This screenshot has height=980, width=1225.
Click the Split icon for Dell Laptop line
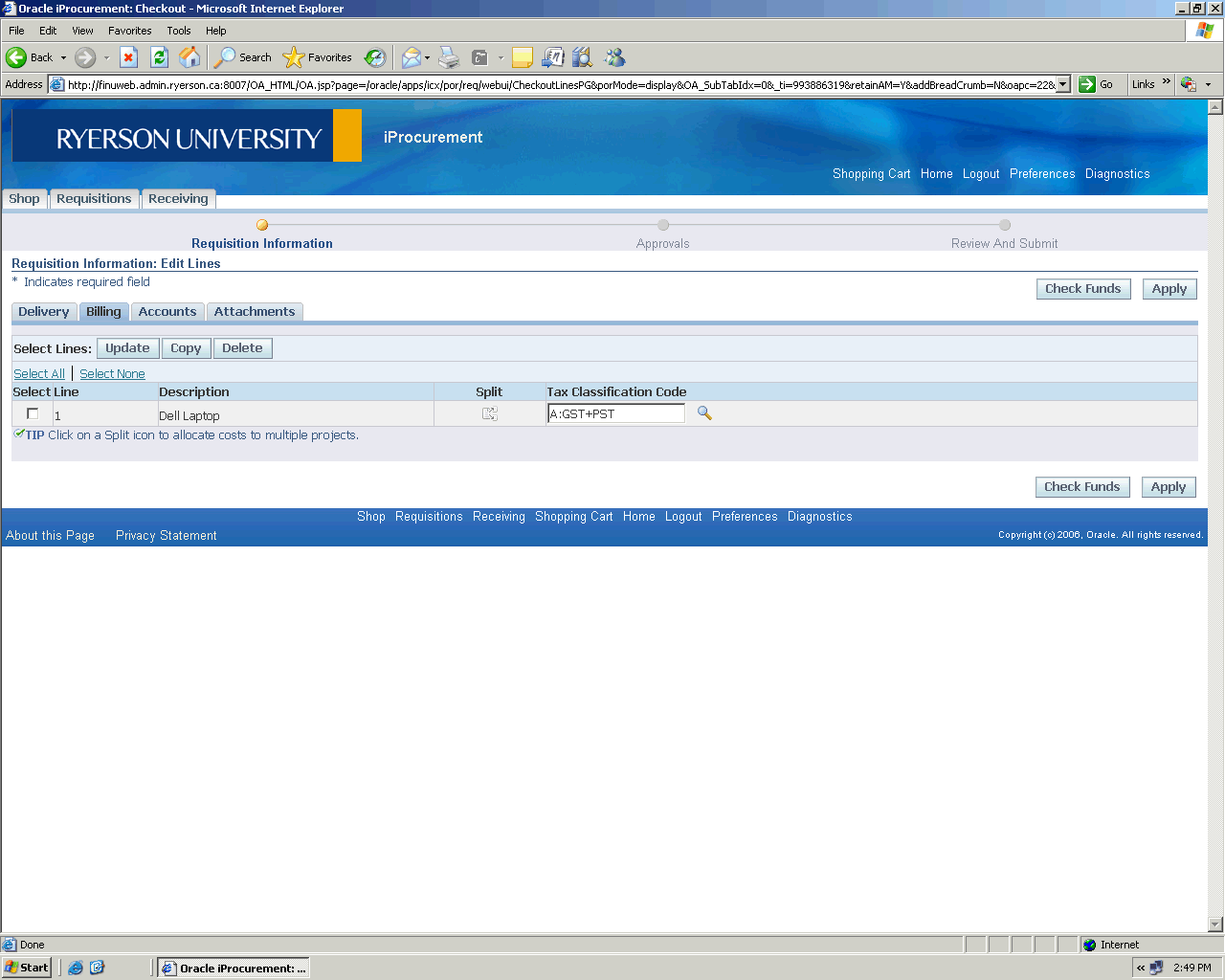point(489,413)
